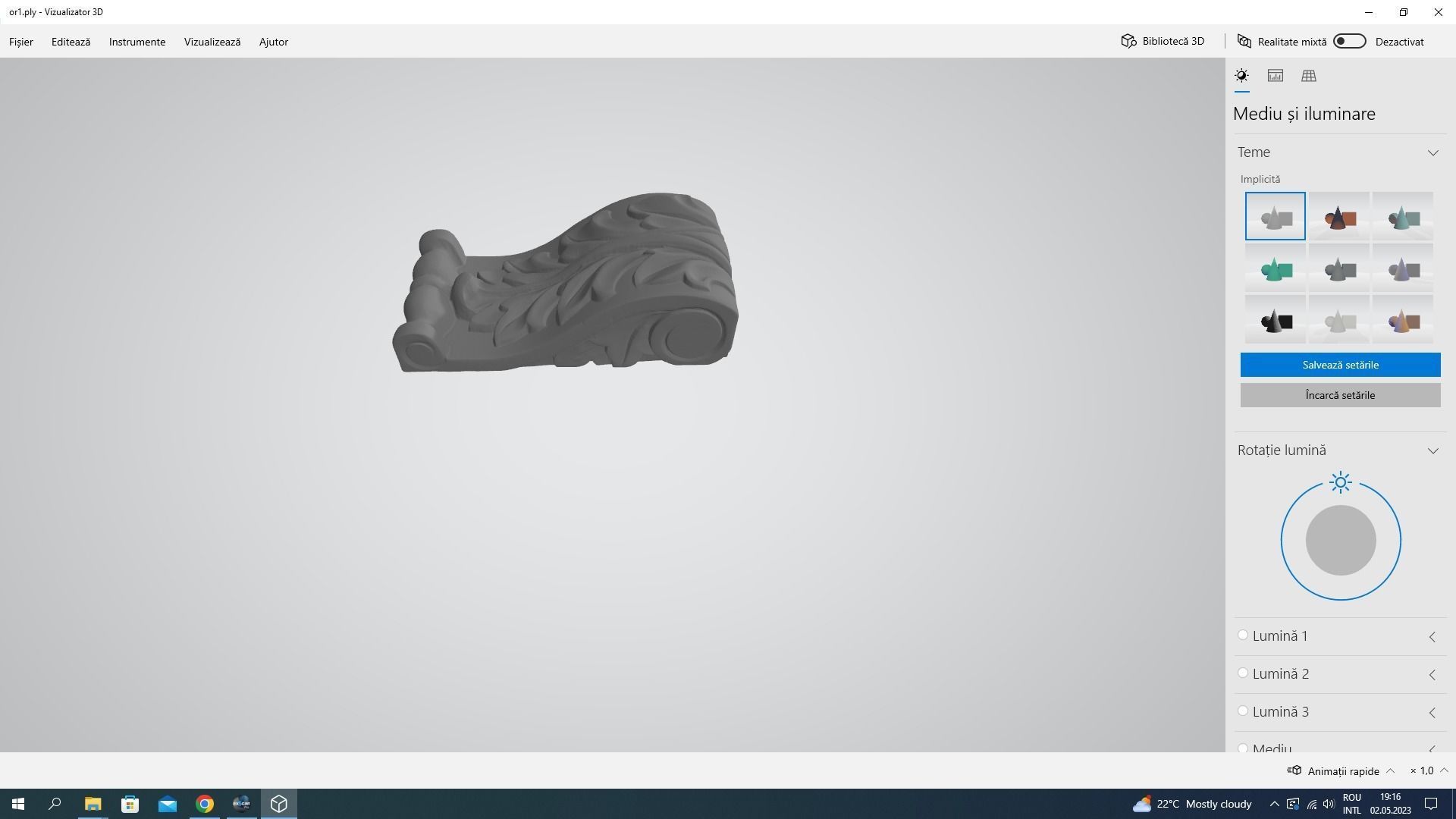Click the sun icon on light rotation dial
Viewport: 1456px width, 819px height.
[1341, 482]
